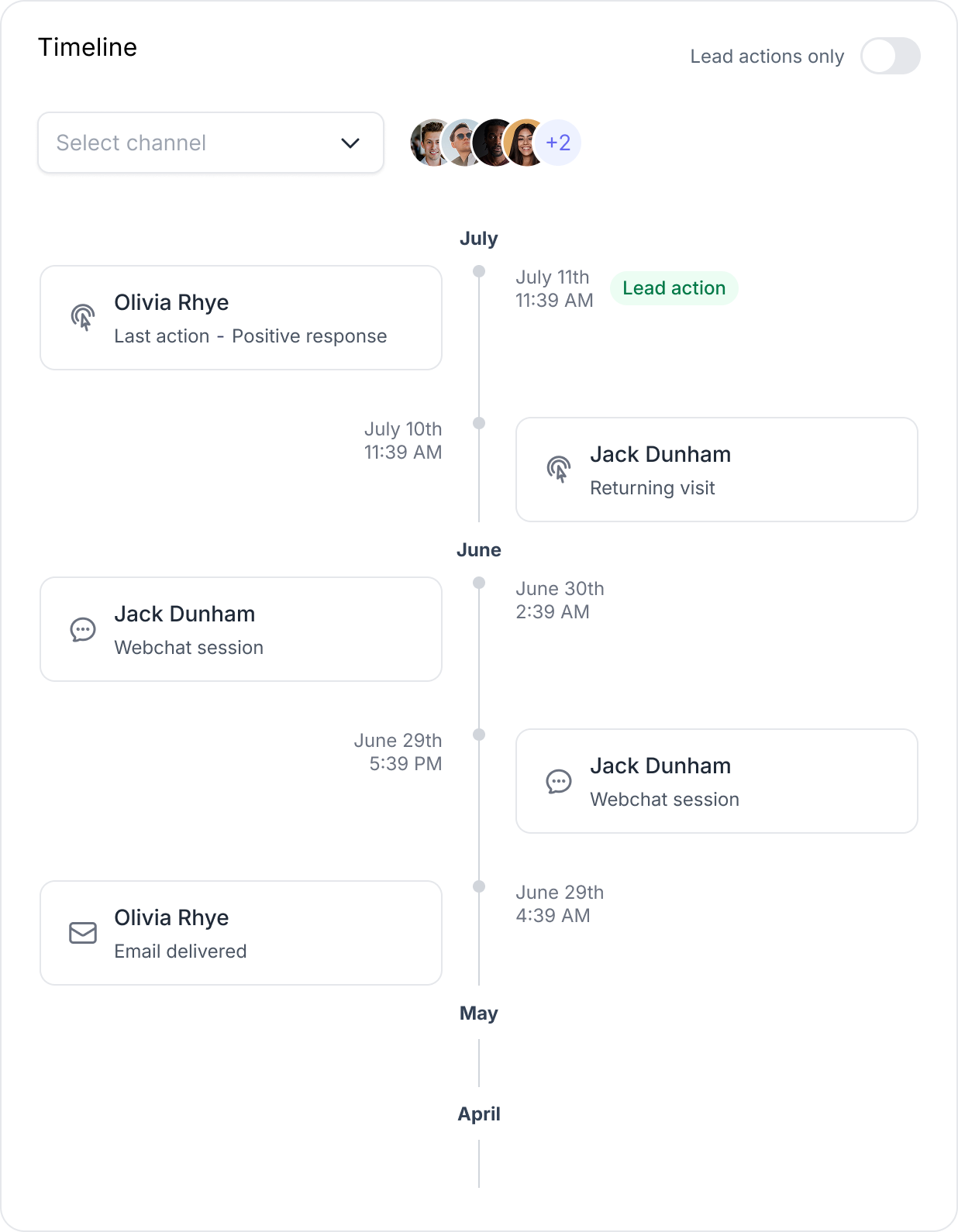Click the Lead action tag
The height and width of the screenshot is (1232, 958).
(674, 288)
